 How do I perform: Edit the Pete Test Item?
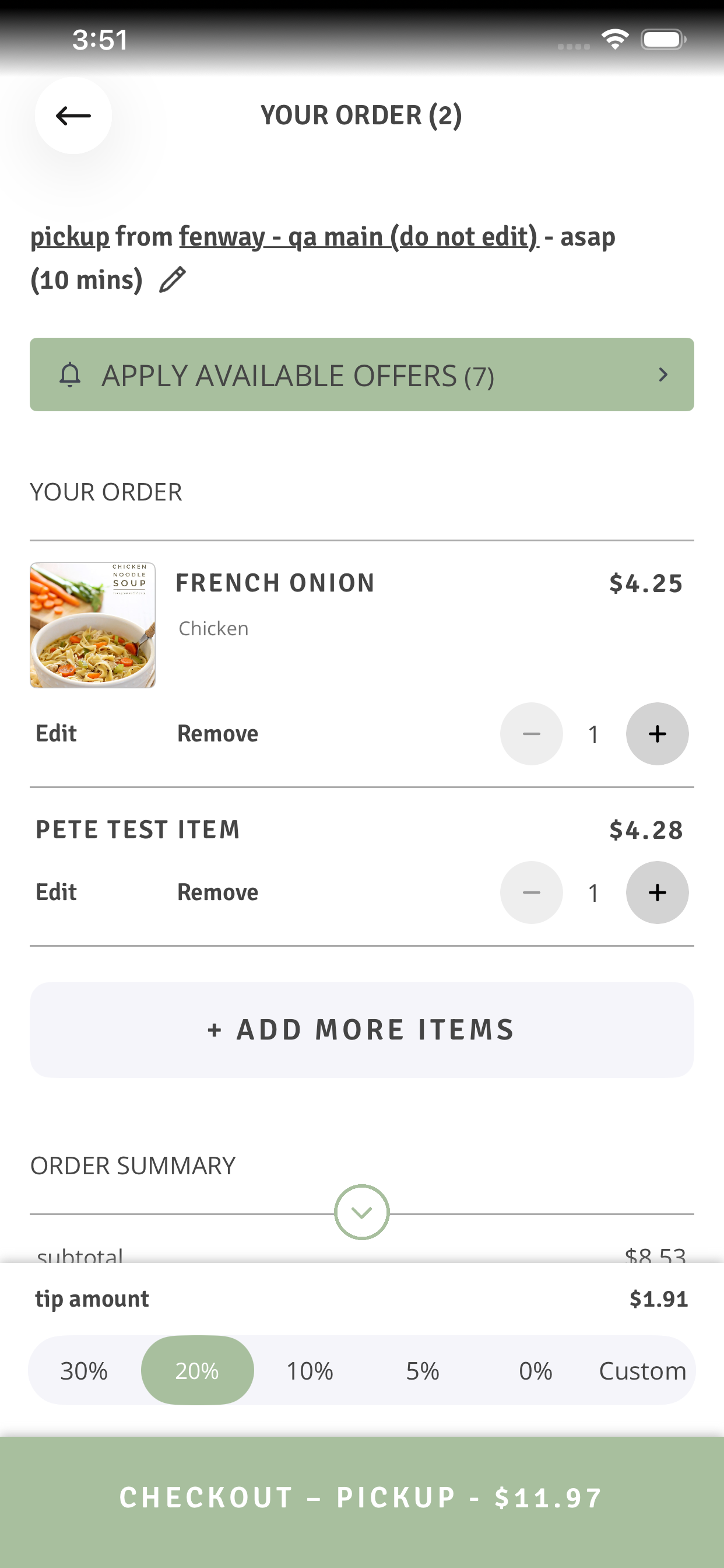pos(56,892)
